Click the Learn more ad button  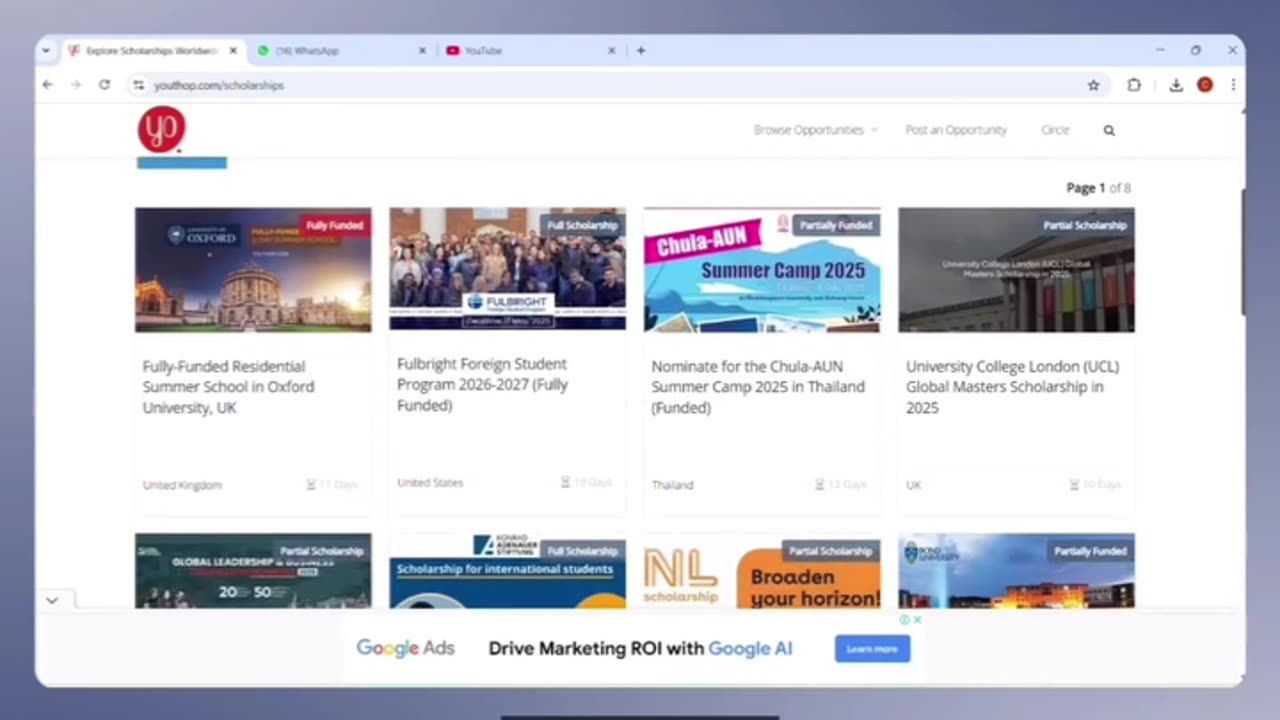[x=872, y=649]
